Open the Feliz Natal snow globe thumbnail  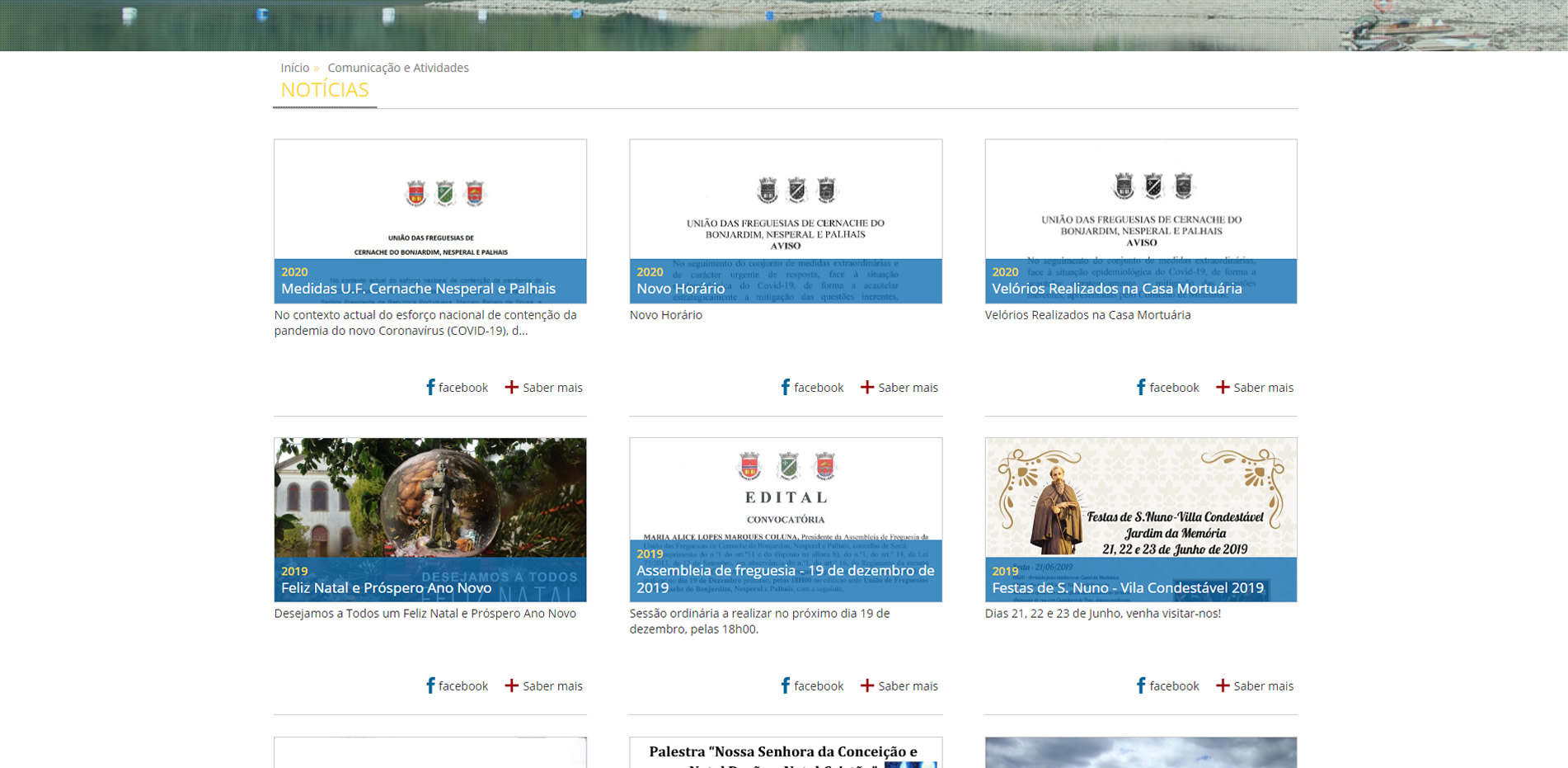point(430,520)
